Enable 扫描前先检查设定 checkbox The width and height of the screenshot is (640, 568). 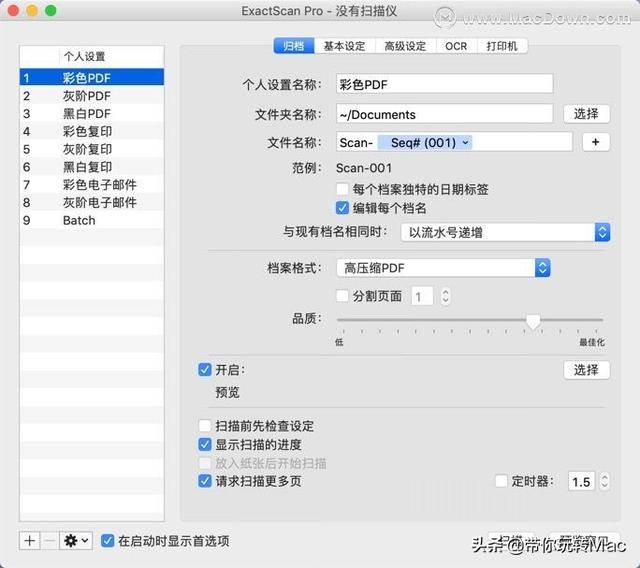point(204,426)
